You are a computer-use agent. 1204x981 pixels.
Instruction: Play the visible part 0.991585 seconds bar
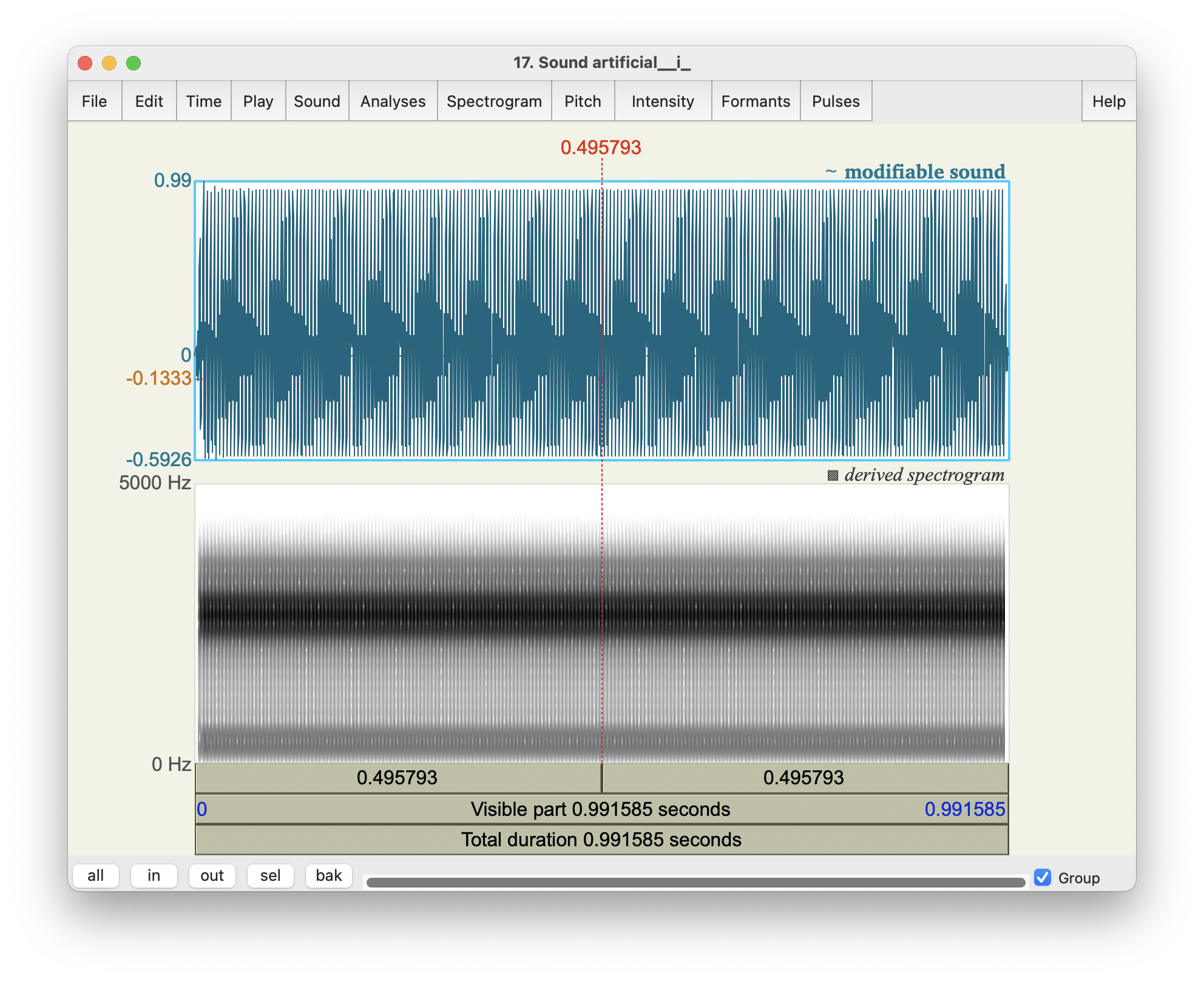pyautogui.click(x=601, y=809)
